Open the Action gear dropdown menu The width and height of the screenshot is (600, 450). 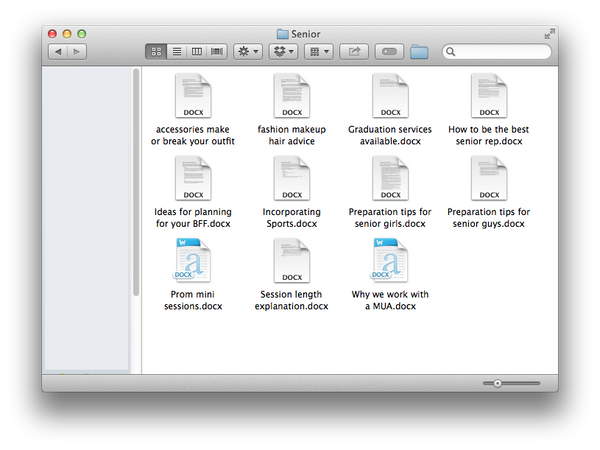[248, 51]
